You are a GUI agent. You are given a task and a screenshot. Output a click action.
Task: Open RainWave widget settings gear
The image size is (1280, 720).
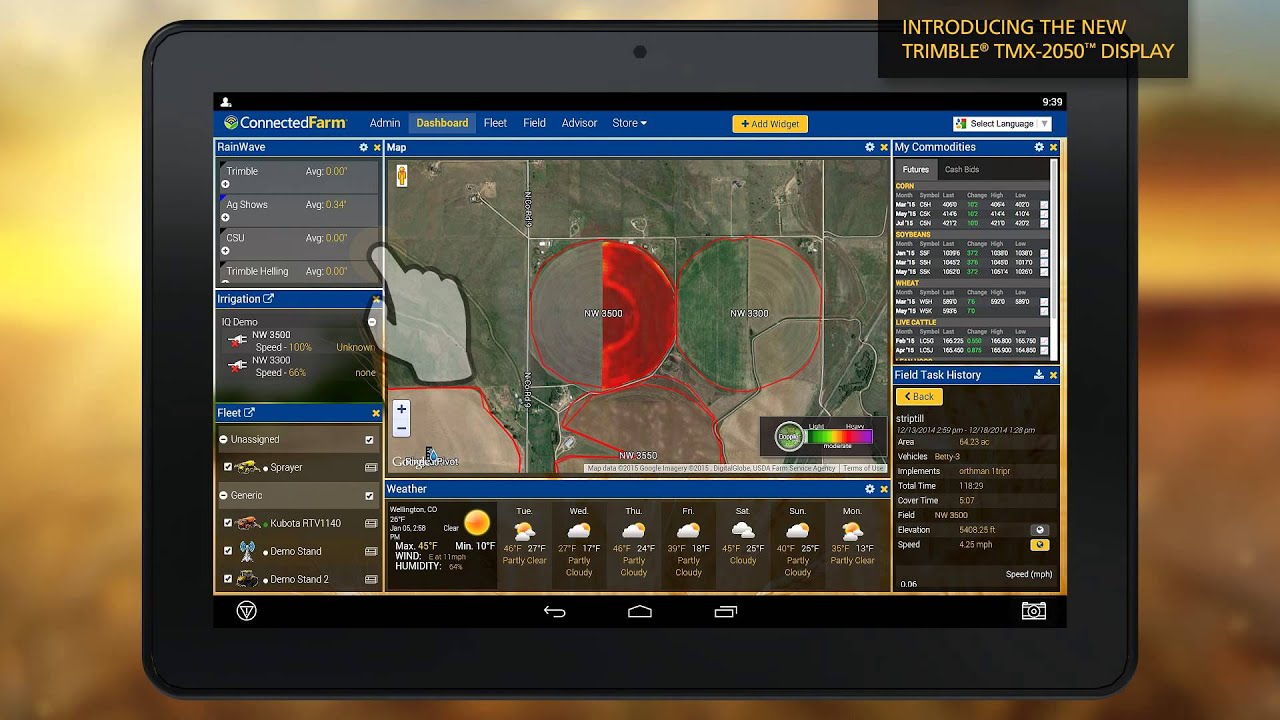coord(364,147)
